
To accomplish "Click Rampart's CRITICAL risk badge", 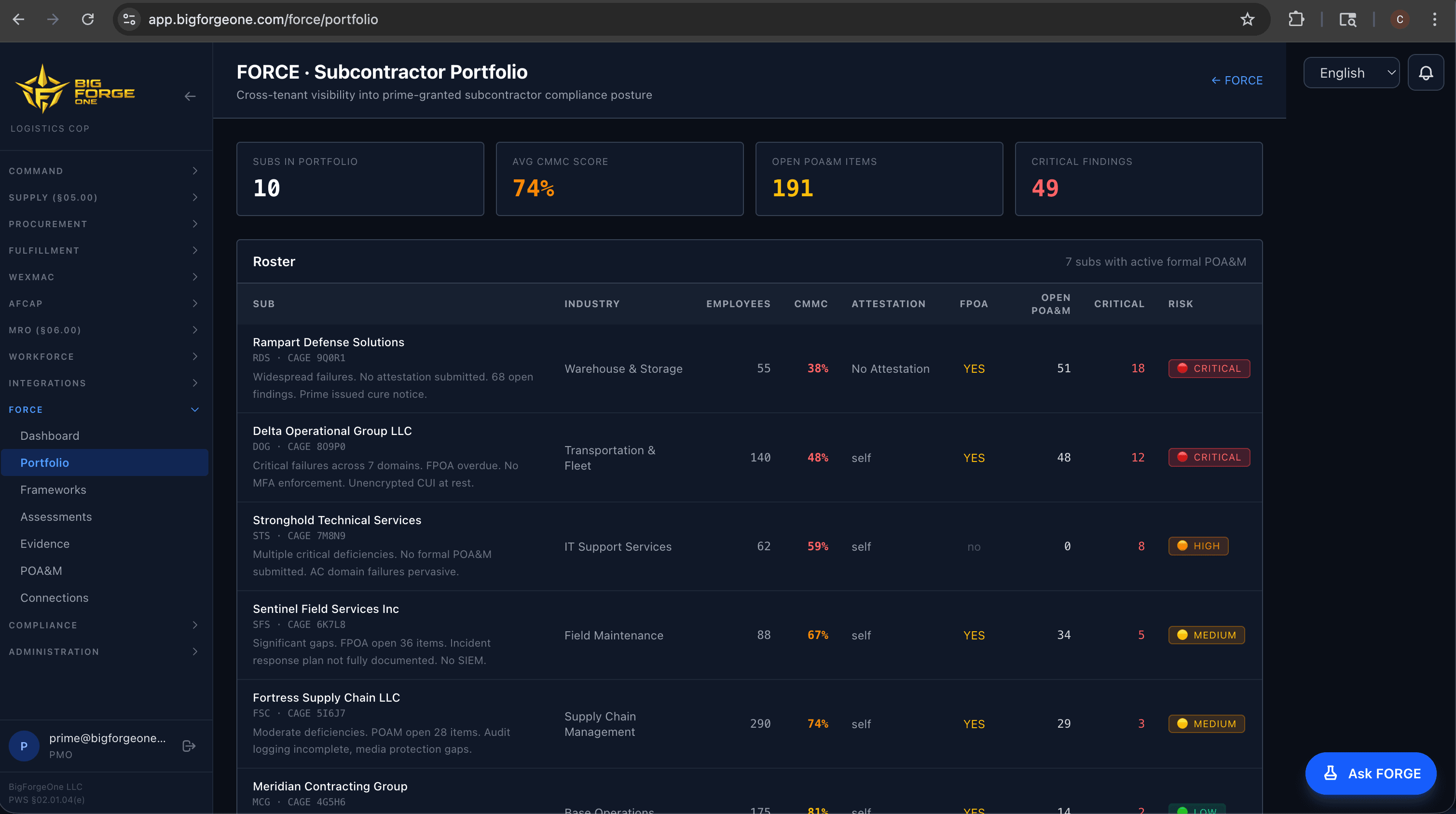I will point(1209,368).
